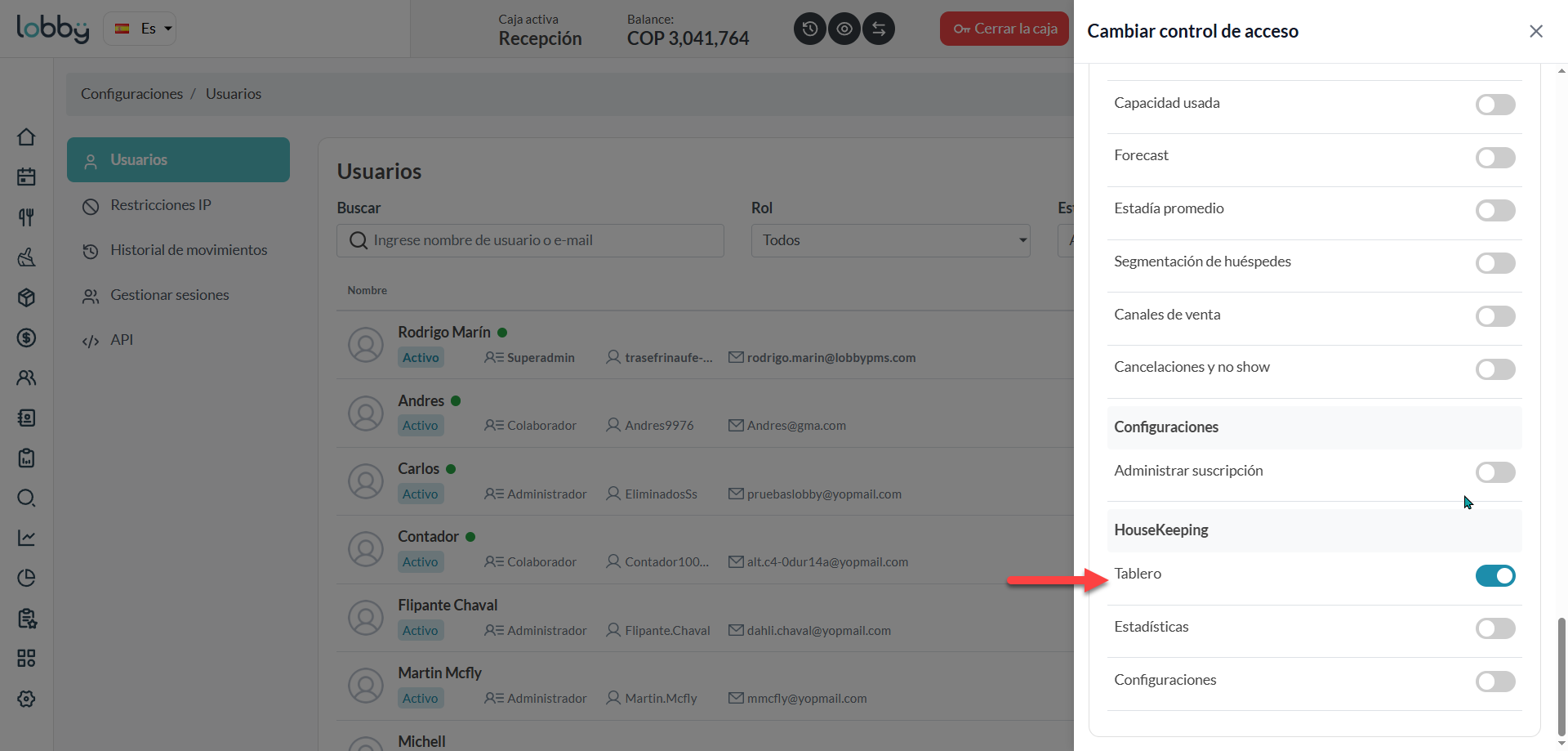
Task: Open the restaurant fork-and-knife sidebar icon
Action: tap(26, 217)
